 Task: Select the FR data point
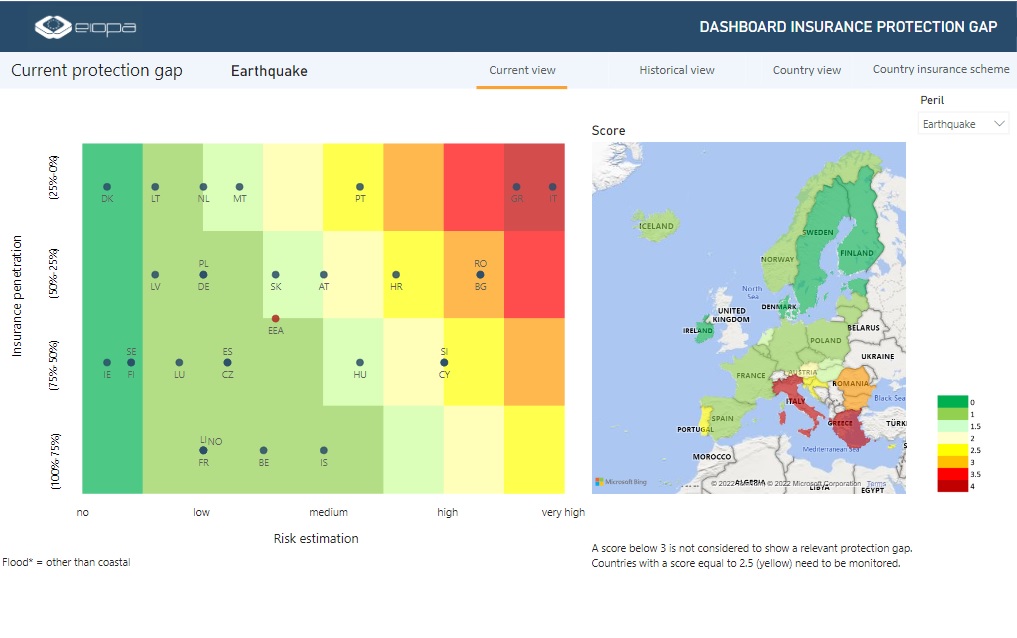[x=203, y=450]
